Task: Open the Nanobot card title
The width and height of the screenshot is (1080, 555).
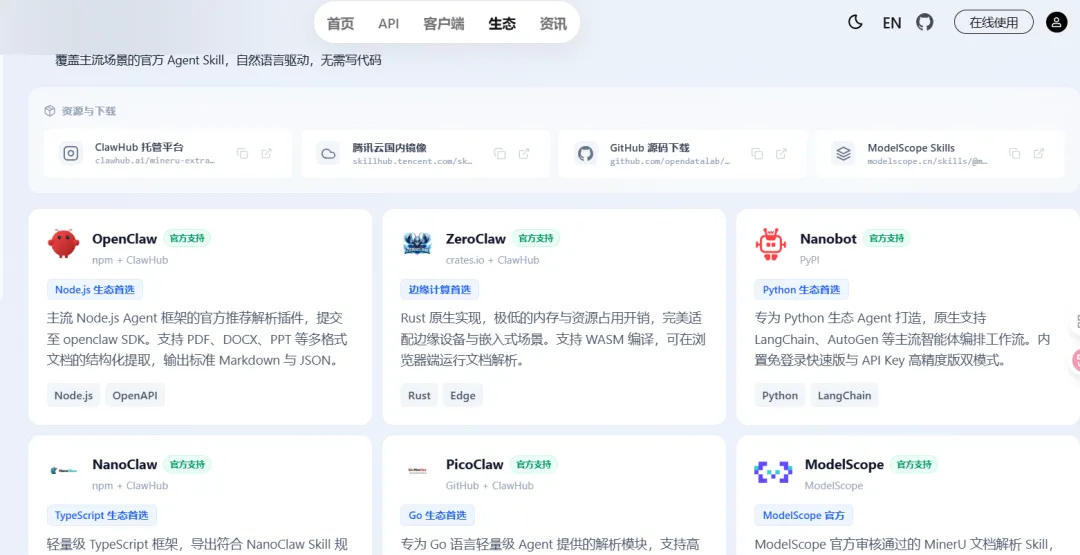Action: tap(829, 239)
